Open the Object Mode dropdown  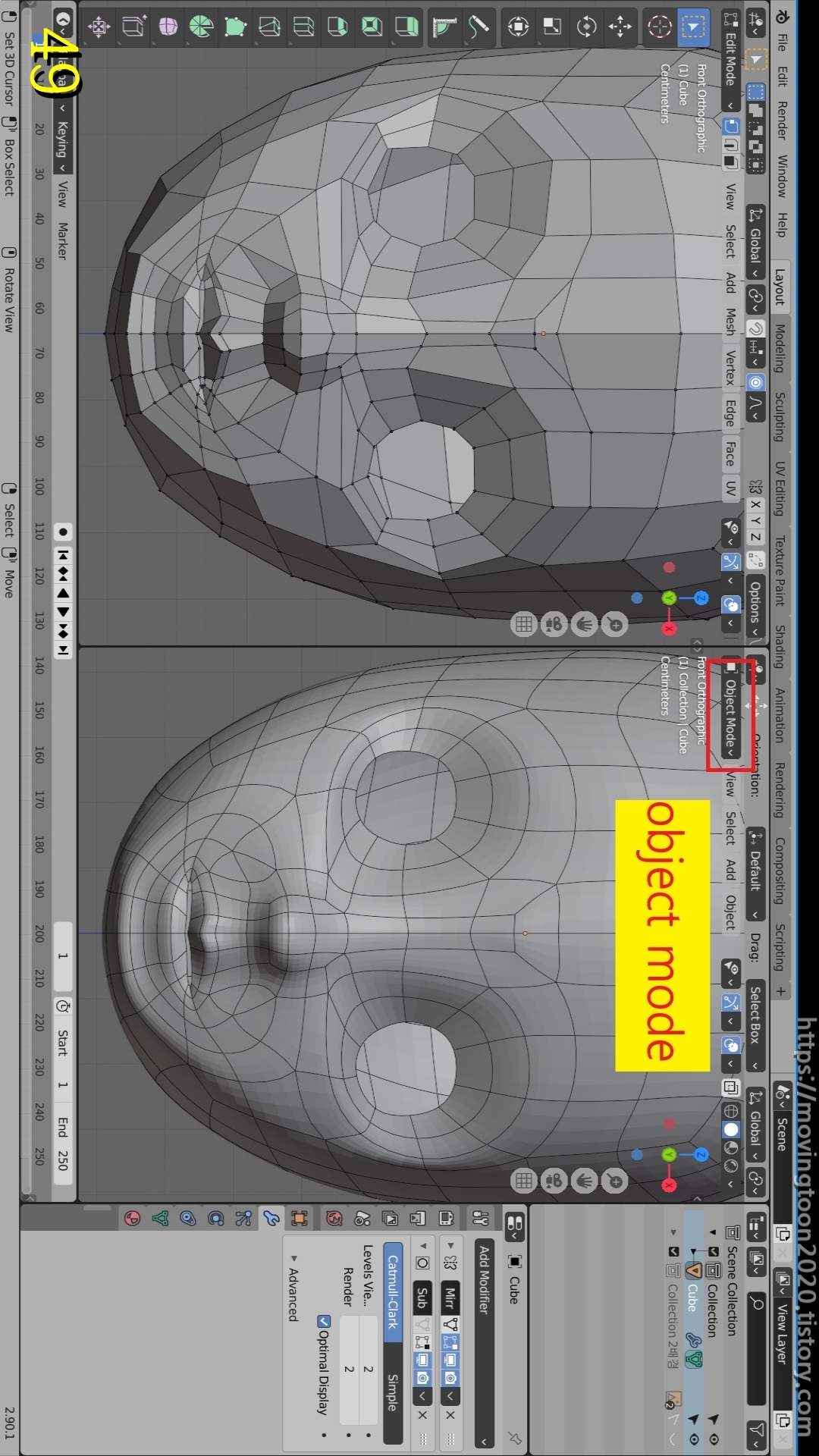click(x=730, y=709)
